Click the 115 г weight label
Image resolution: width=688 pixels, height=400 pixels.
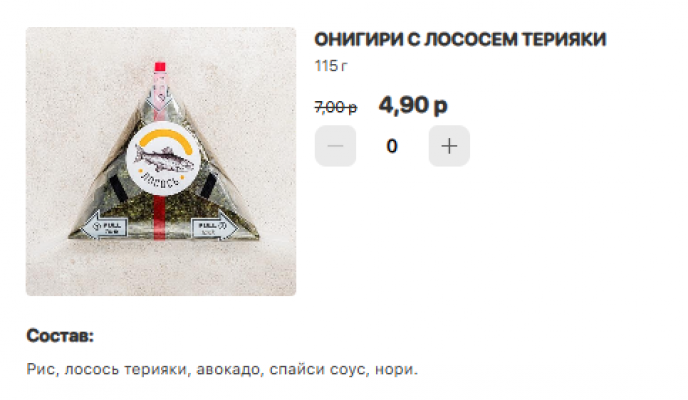331,66
